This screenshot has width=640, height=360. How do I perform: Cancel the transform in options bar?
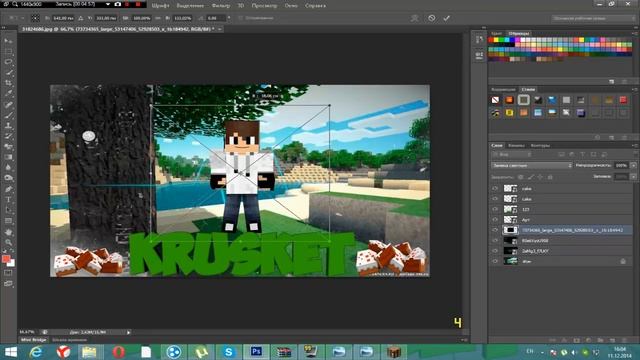(x=431, y=18)
